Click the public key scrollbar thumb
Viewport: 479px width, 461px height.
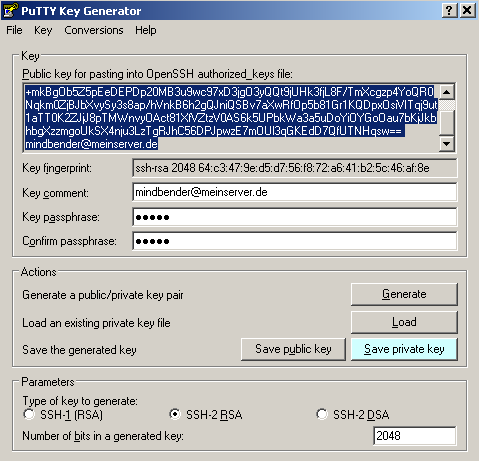447,121
